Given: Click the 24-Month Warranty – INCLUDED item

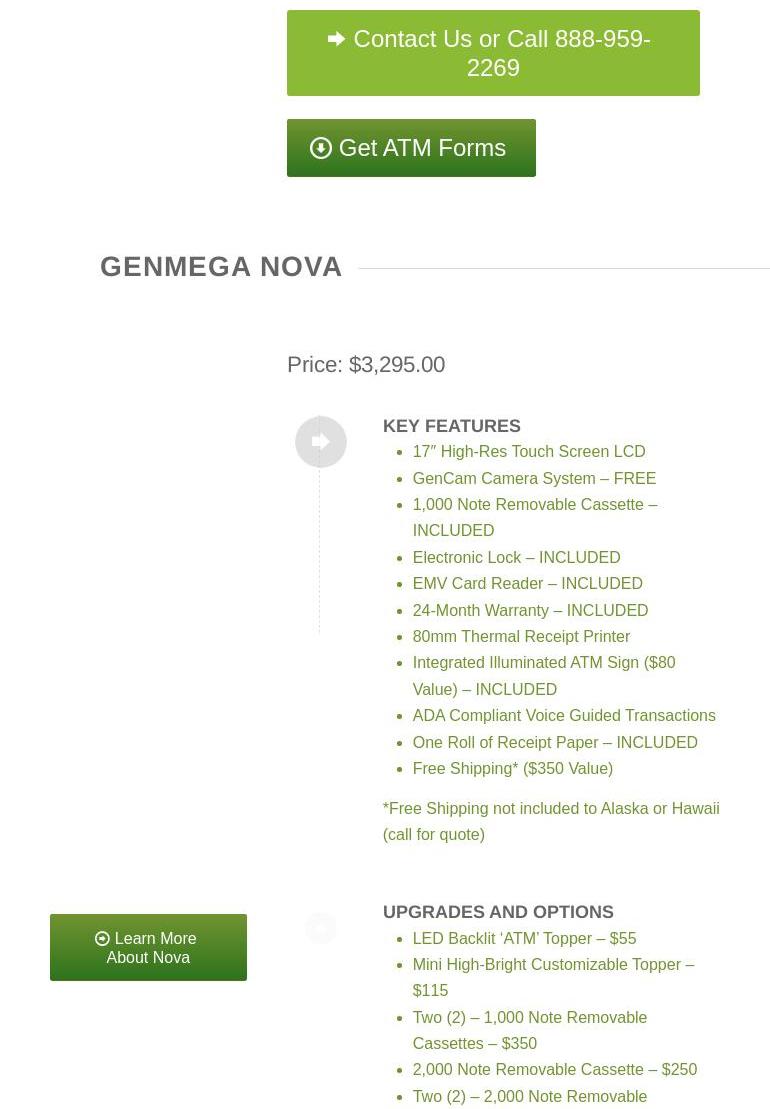Looking at the screenshot, I should pyautogui.click(x=530, y=610).
